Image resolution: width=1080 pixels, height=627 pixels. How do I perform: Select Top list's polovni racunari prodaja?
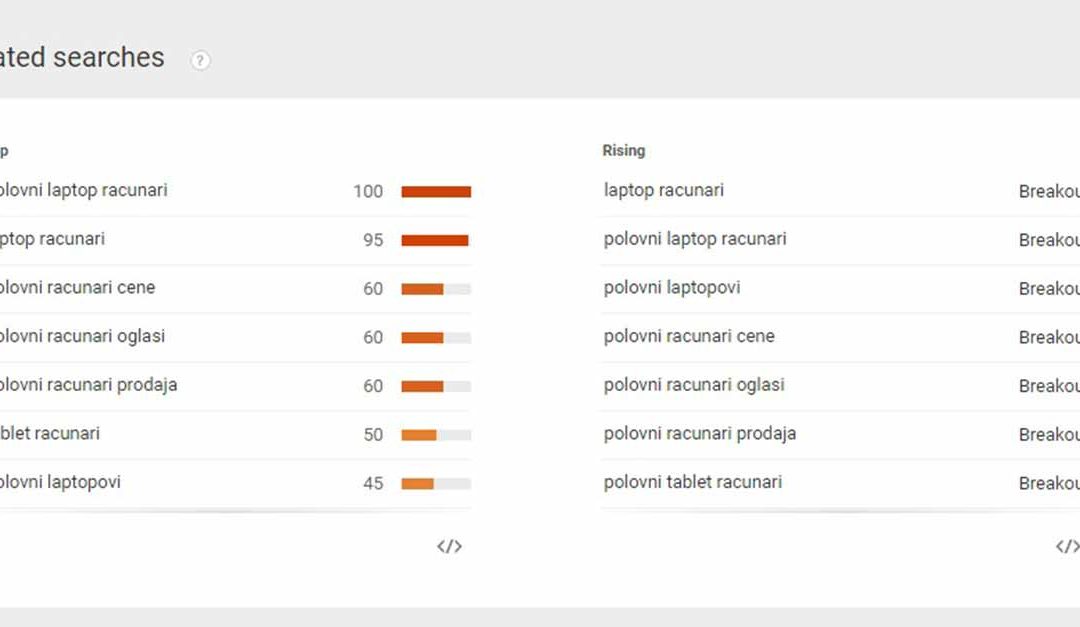coord(88,385)
